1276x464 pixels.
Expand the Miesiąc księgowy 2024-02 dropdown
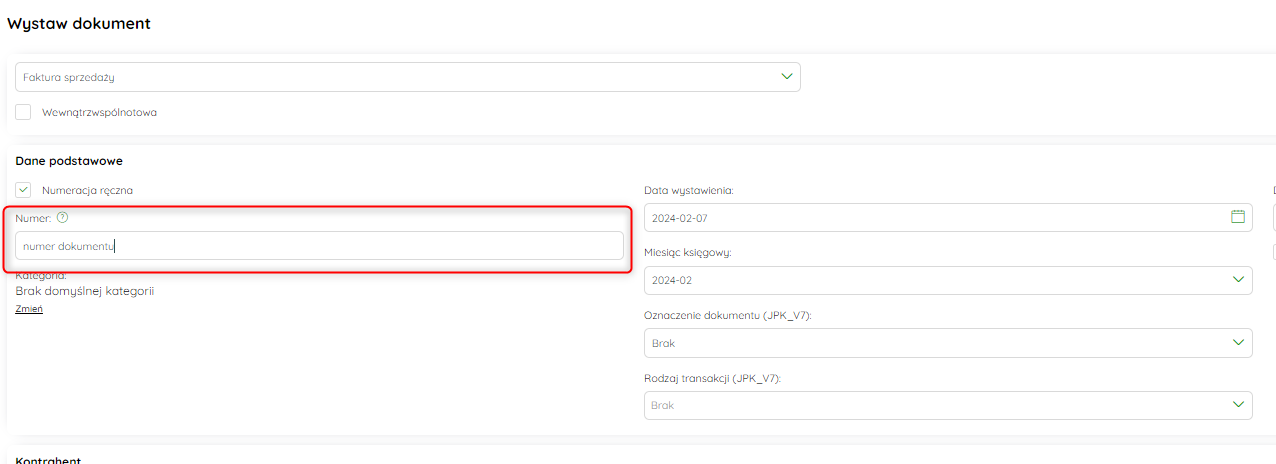pyautogui.click(x=948, y=280)
